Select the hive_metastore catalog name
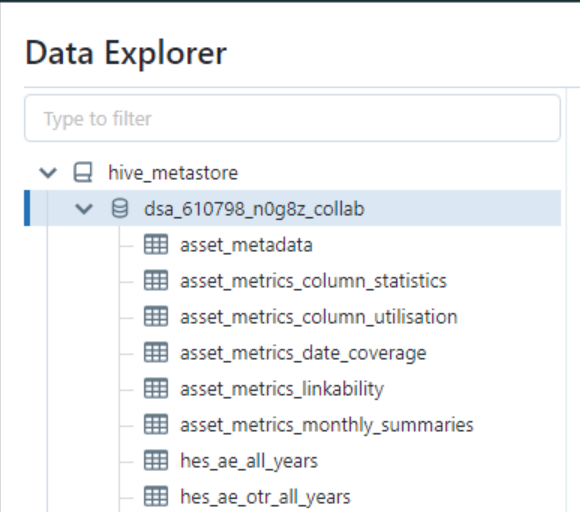The height and width of the screenshot is (512, 580). click(173, 173)
